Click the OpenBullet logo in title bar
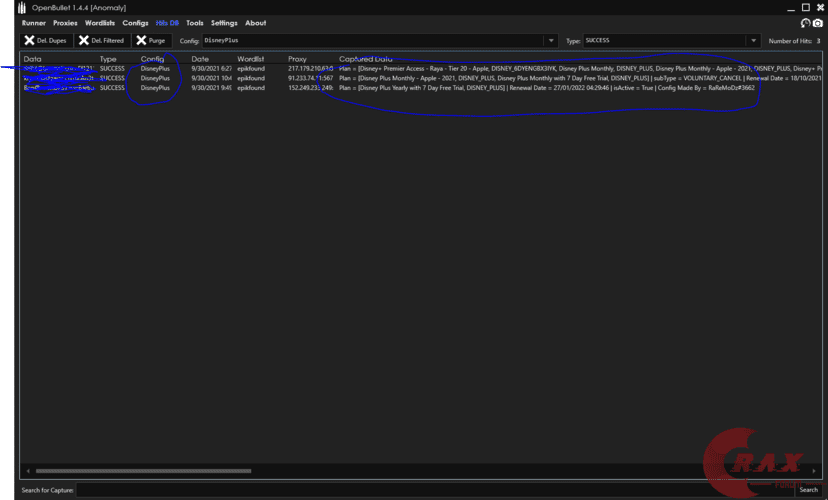The width and height of the screenshot is (828, 500). [22, 7]
